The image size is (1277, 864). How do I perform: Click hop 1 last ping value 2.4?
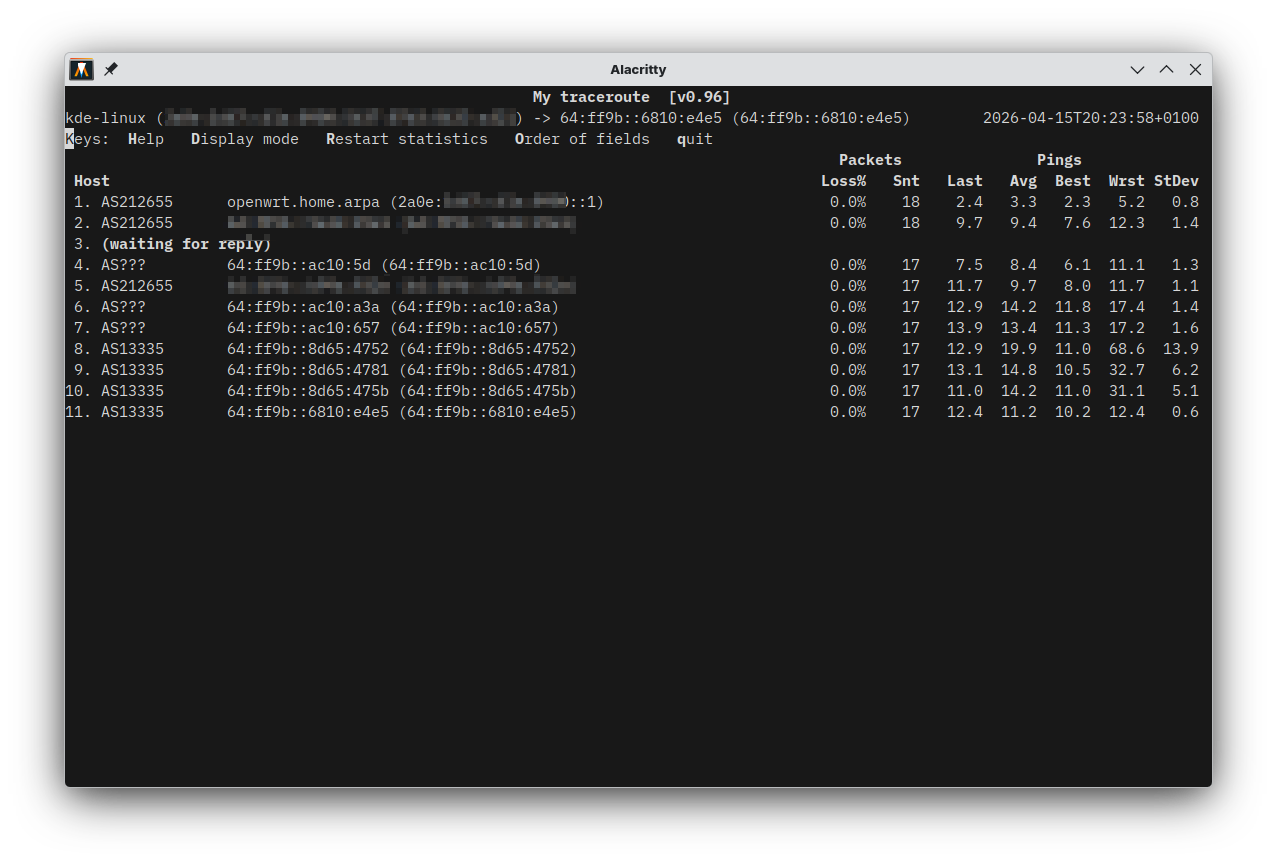coord(969,202)
